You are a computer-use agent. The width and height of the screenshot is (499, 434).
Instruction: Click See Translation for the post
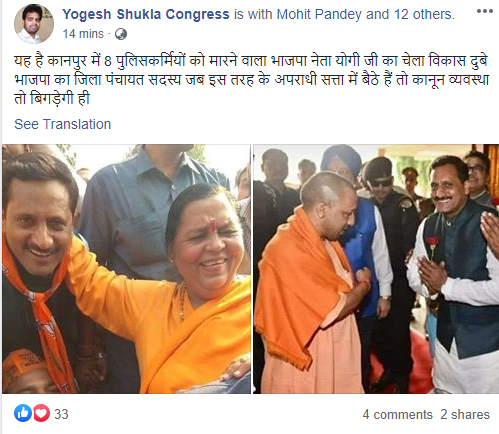point(62,124)
